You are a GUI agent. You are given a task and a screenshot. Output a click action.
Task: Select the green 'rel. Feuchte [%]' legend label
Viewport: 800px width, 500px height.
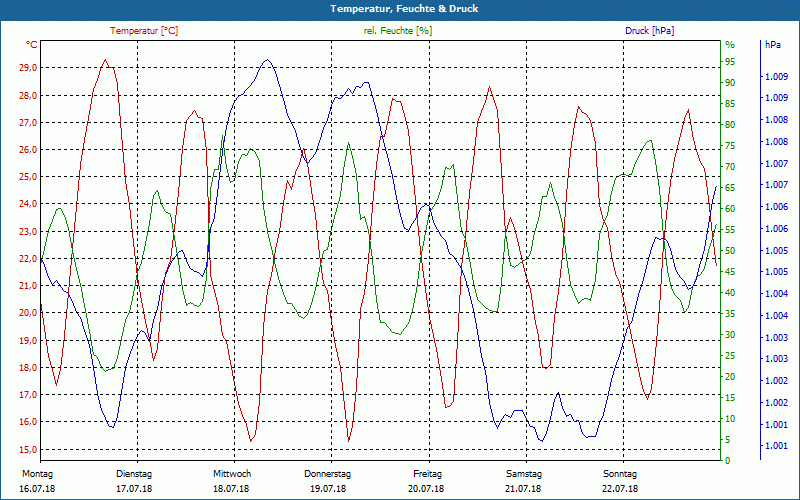click(397, 31)
